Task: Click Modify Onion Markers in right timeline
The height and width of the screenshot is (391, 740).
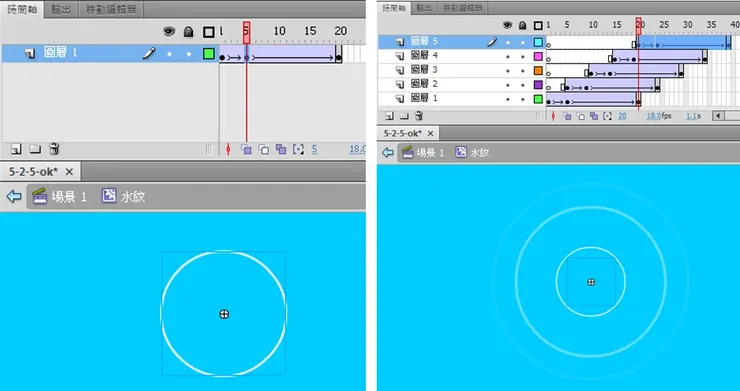Action: tap(608, 116)
